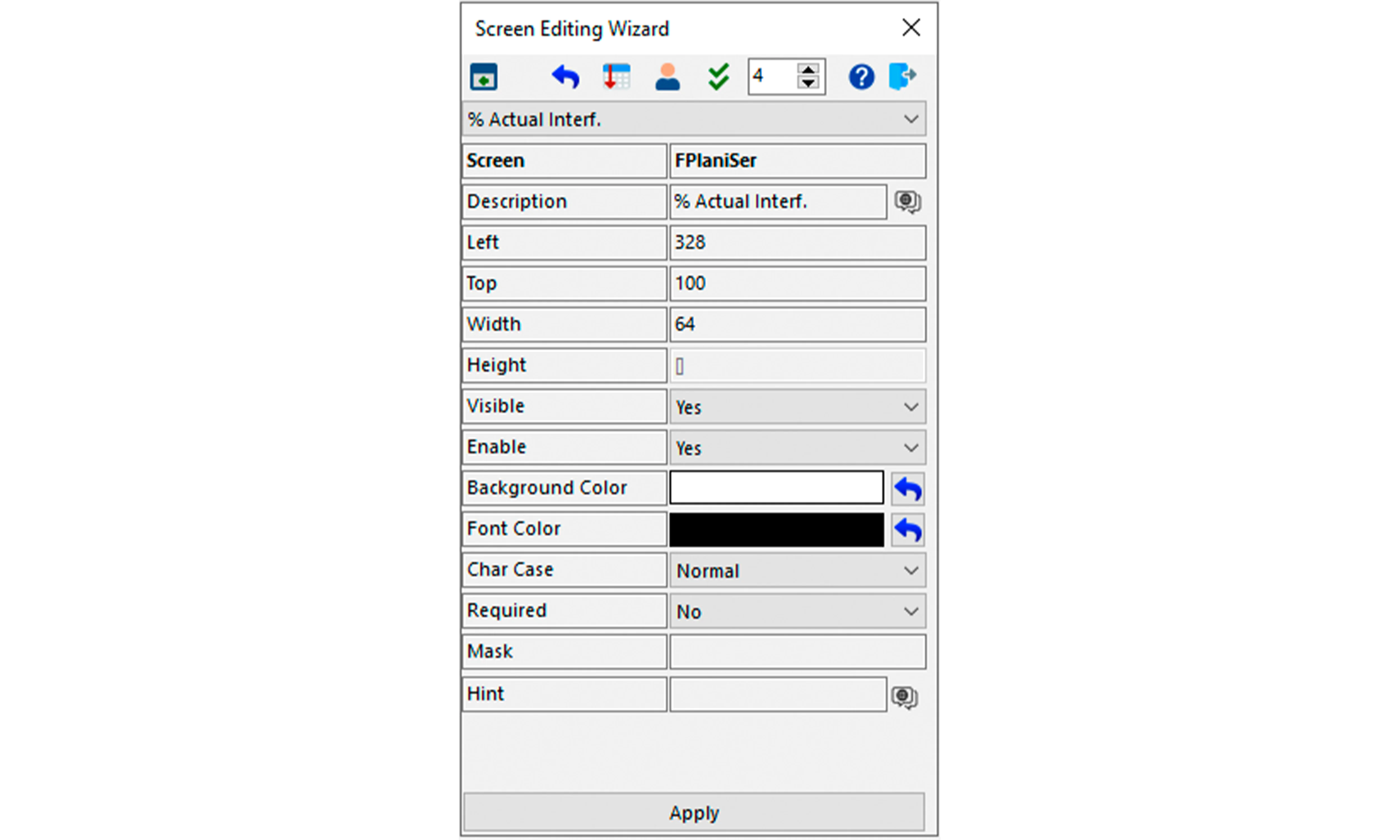Reset Font Color with blue arrow
The height and width of the screenshot is (840, 1400).
tap(908, 530)
